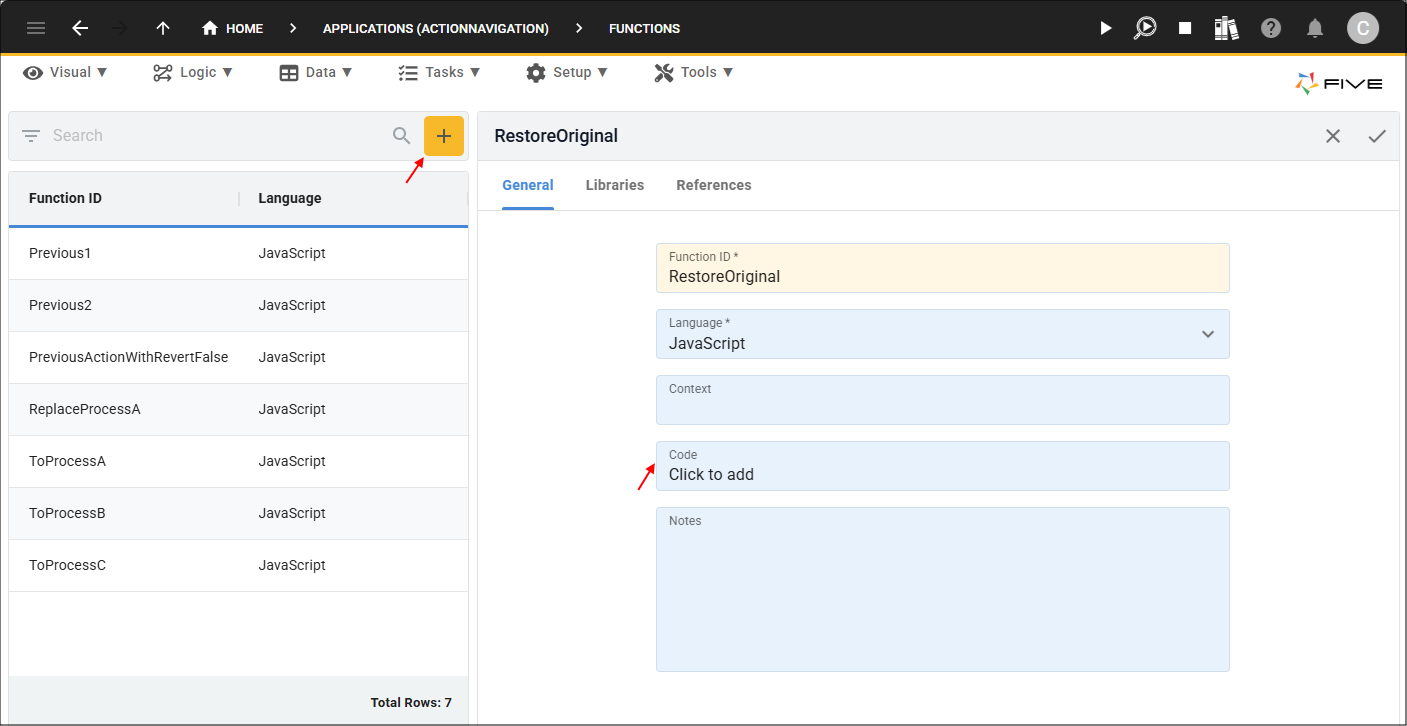View notifications bell icon

coord(1316,28)
